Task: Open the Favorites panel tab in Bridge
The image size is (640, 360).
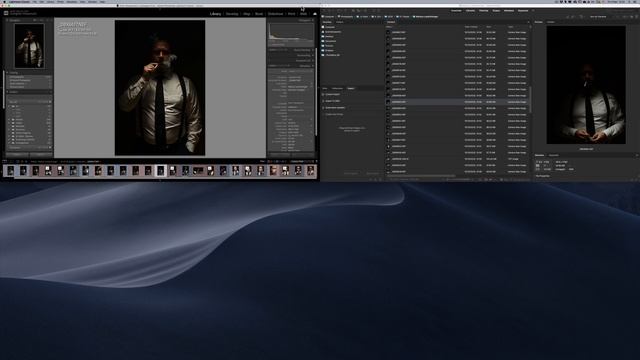Action: point(327,22)
